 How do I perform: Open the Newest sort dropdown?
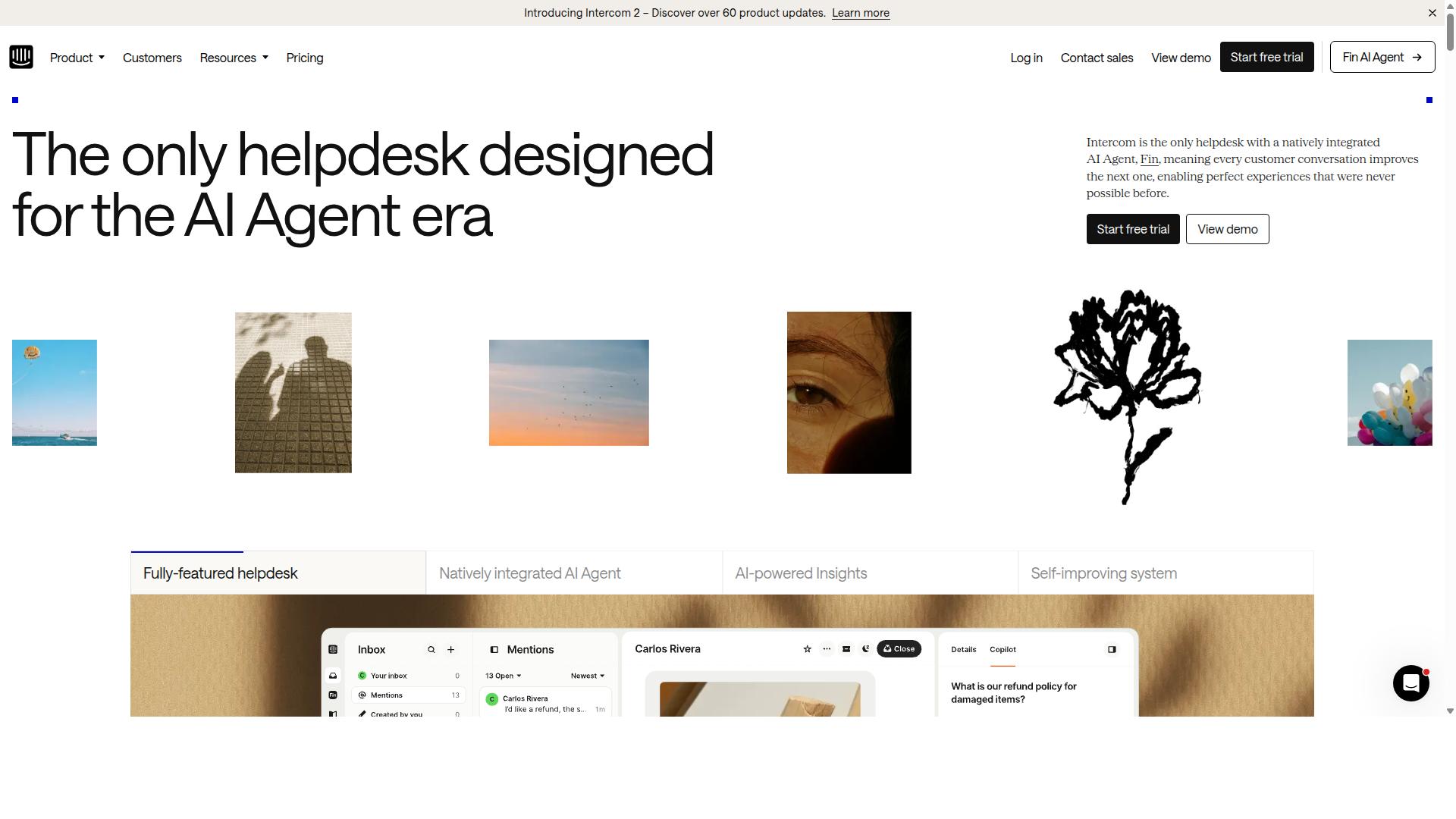[x=588, y=676]
